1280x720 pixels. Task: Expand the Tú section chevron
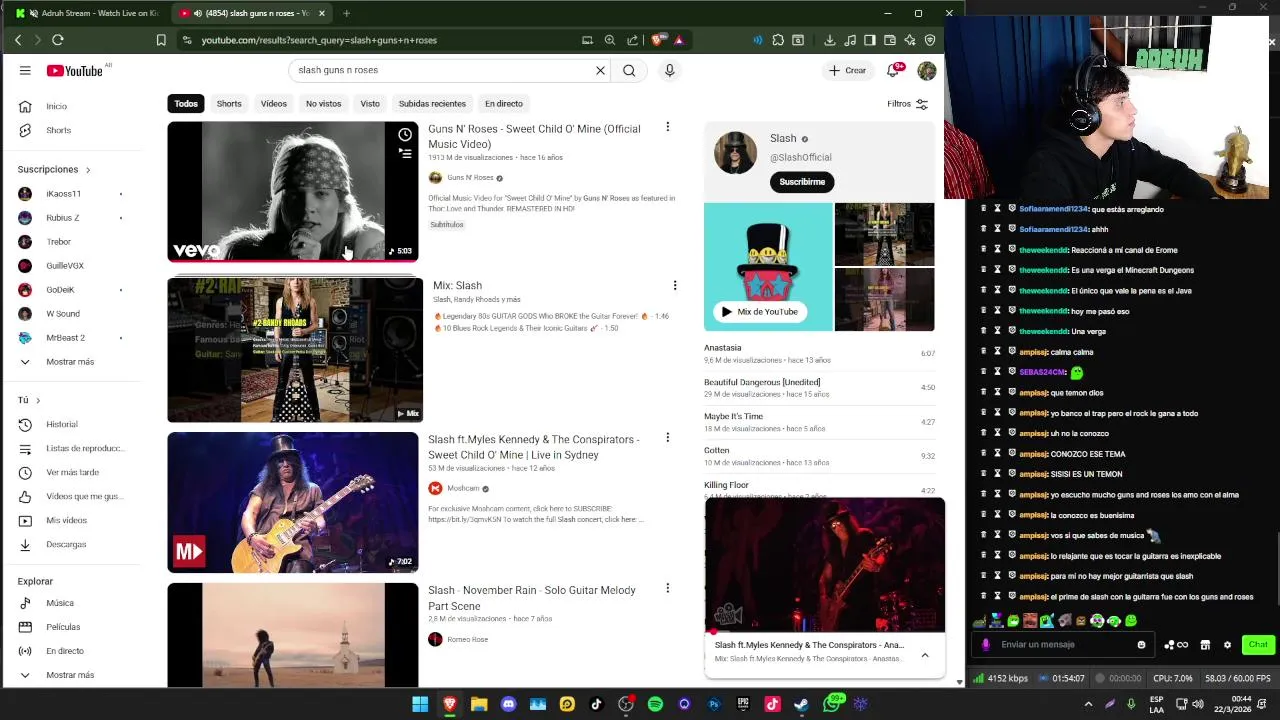(x=38, y=400)
